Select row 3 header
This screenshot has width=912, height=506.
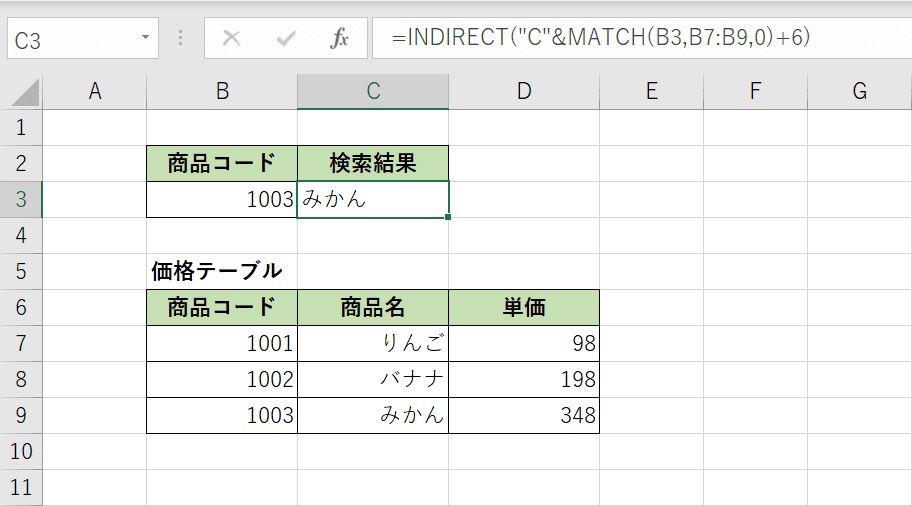21,199
